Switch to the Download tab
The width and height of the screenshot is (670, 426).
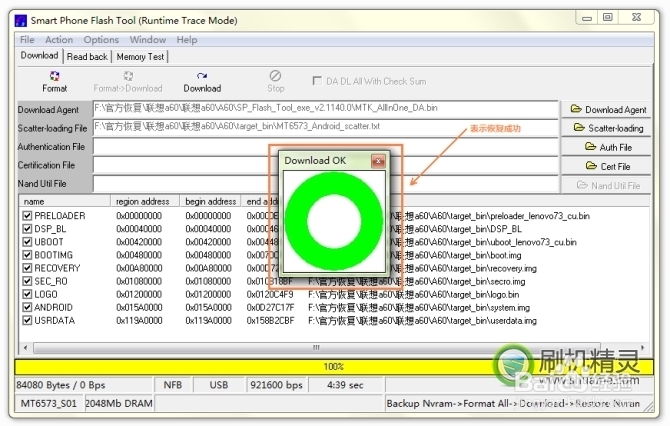[40, 56]
